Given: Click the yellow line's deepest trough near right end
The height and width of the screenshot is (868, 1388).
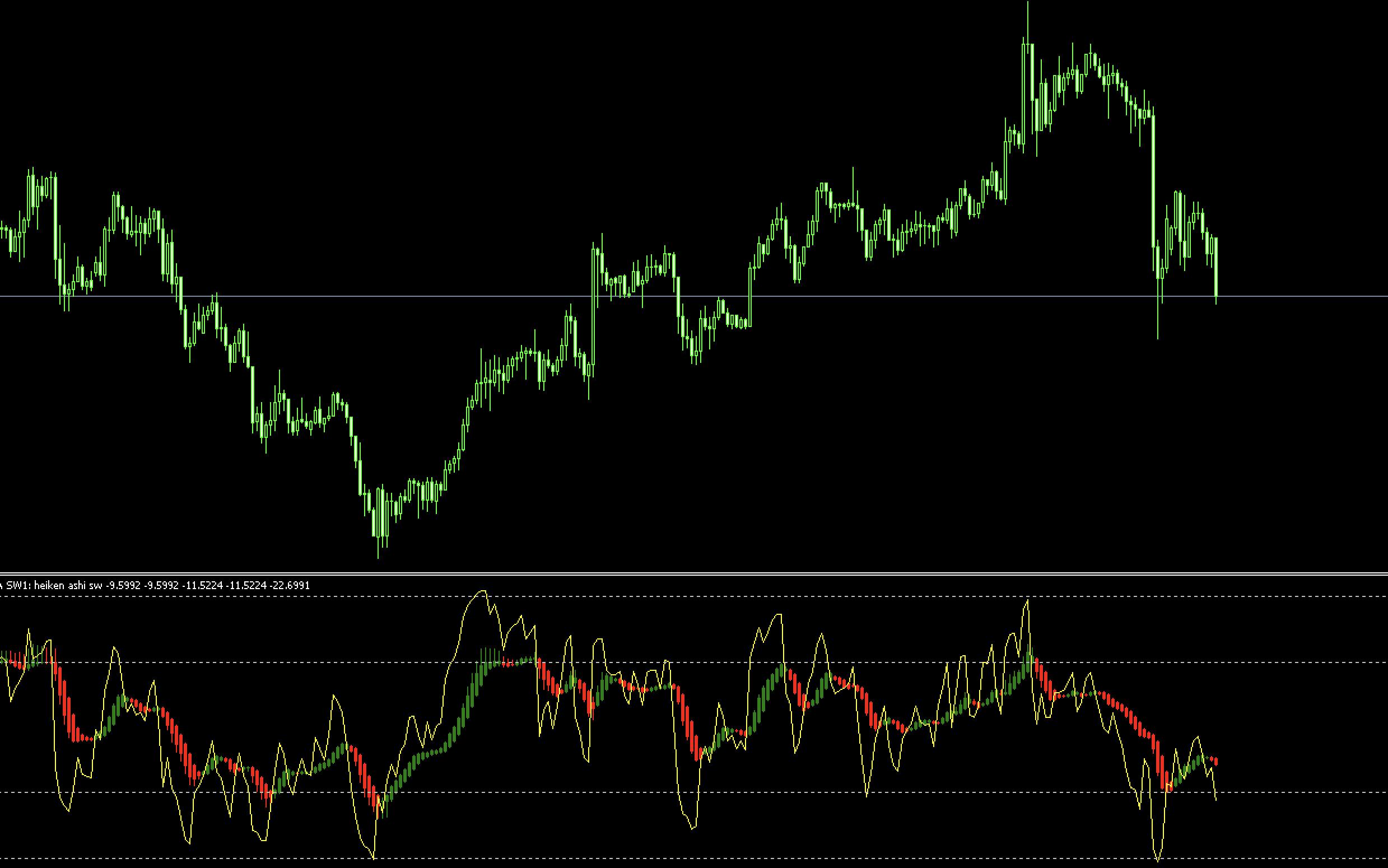Looking at the screenshot, I should (x=1157, y=860).
